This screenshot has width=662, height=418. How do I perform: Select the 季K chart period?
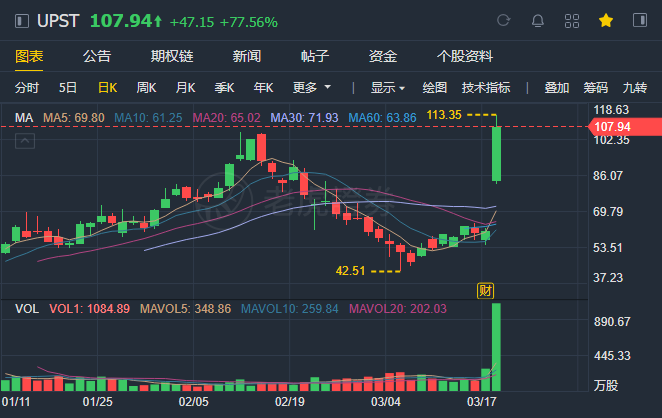click(x=224, y=88)
